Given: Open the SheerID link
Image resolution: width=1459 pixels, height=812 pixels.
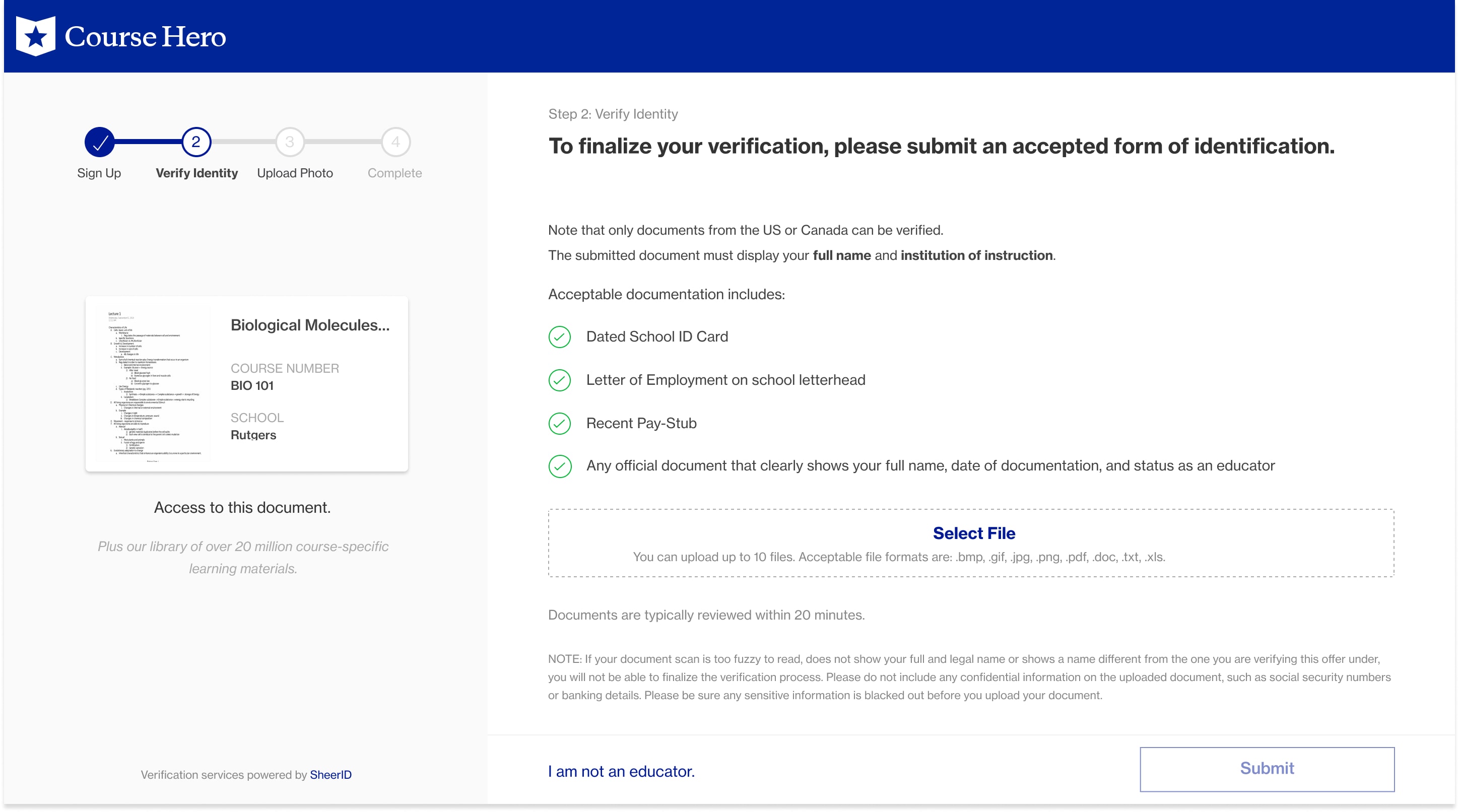Looking at the screenshot, I should pos(331,775).
